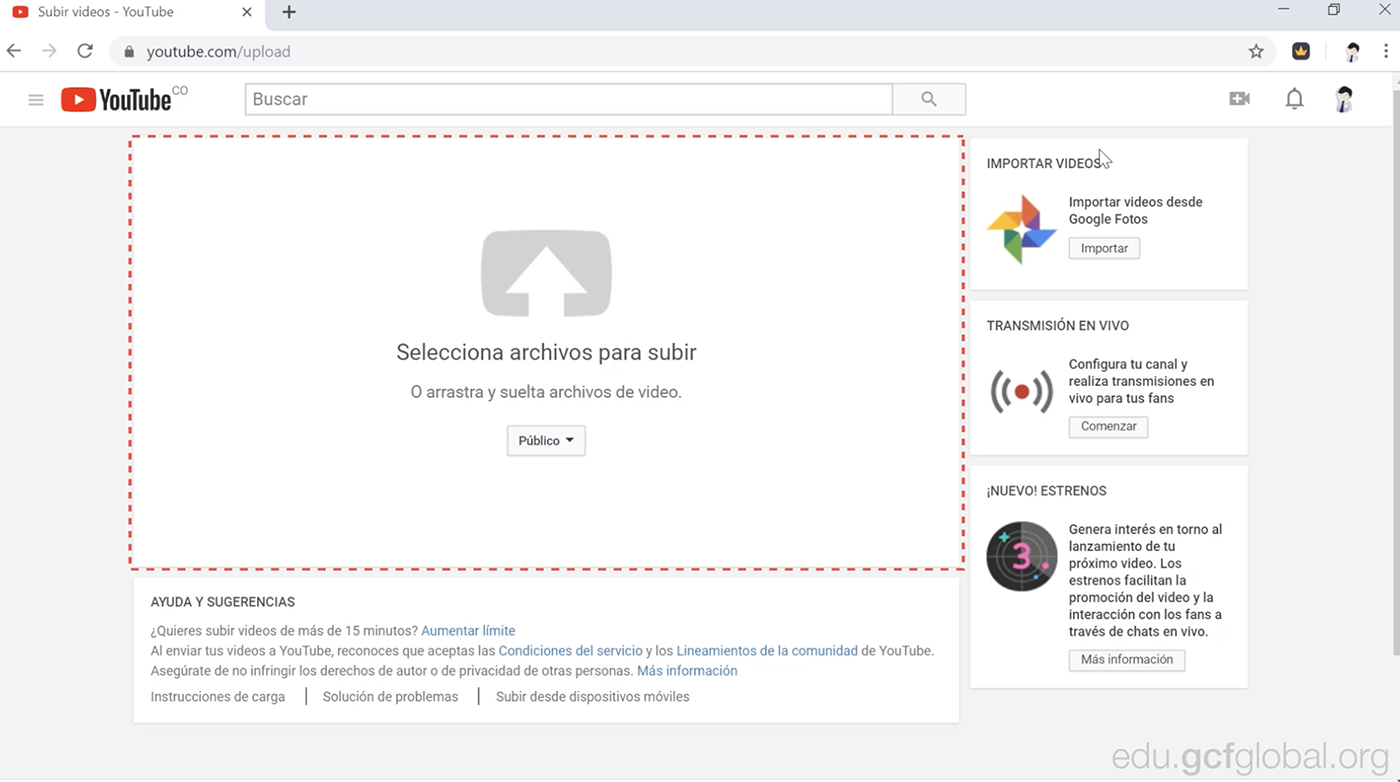Click the search magnifier button

pos(929,99)
